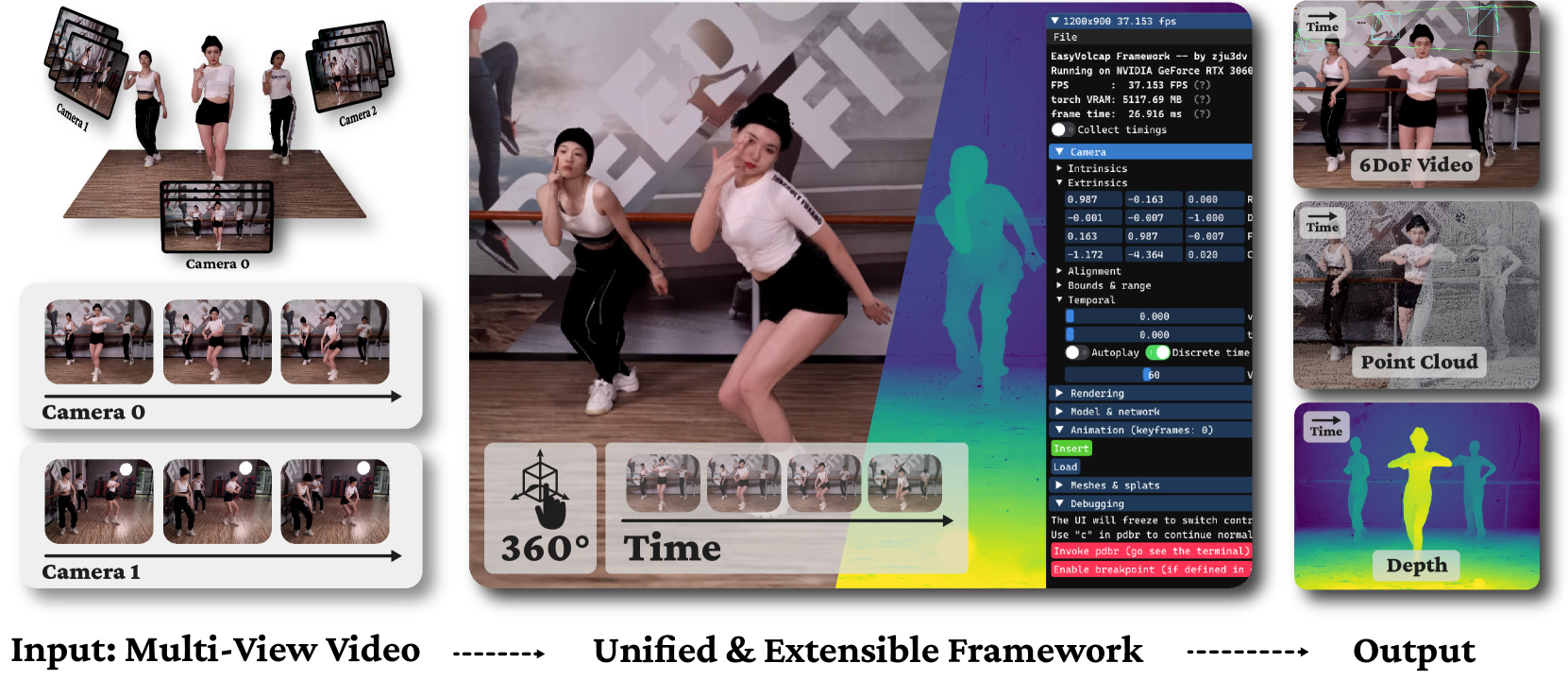Click the 'Running on NVIDIA GeForce RTX 3060' line
This screenshot has width=1568, height=680.
coord(1152,71)
